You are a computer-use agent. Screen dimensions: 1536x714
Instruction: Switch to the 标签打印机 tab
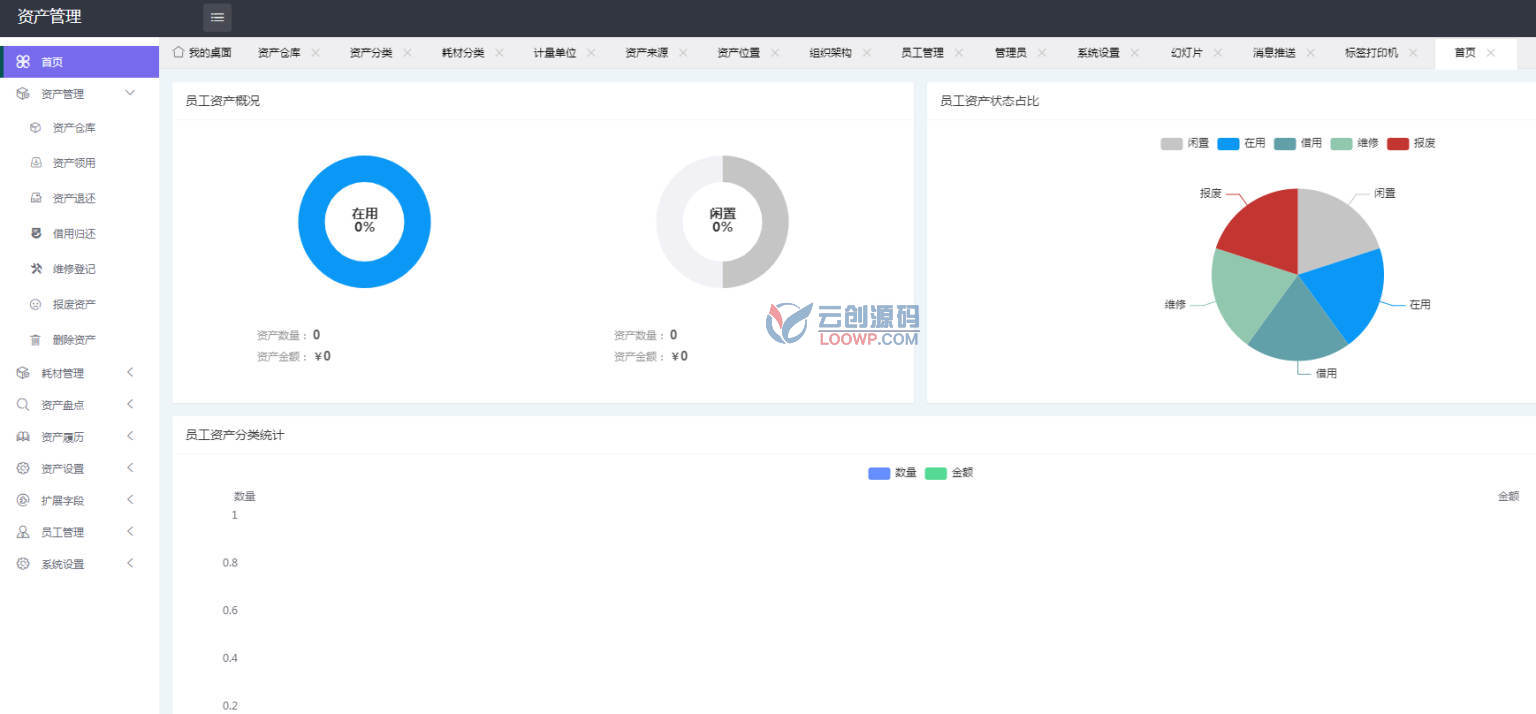(x=1372, y=53)
